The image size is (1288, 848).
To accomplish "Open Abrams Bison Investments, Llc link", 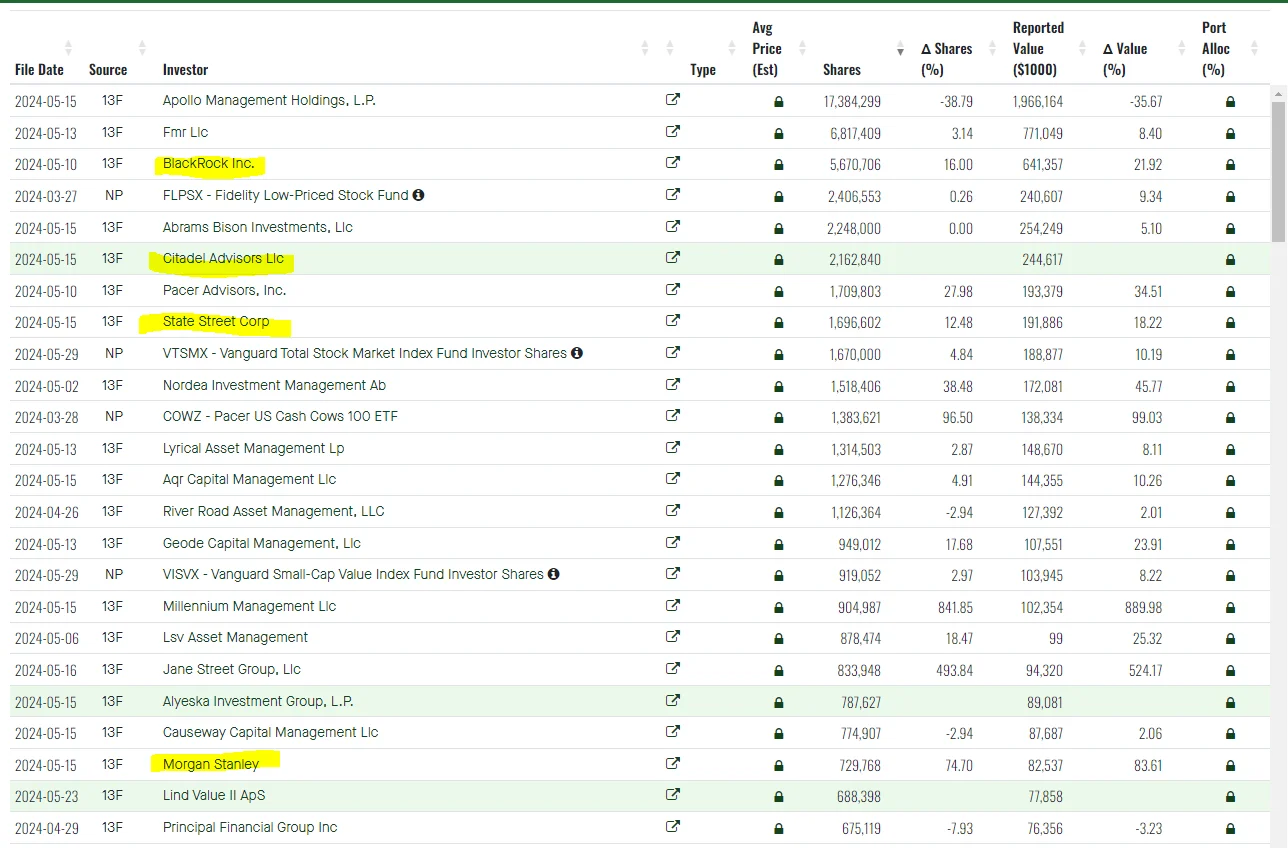I will coord(258,227).
